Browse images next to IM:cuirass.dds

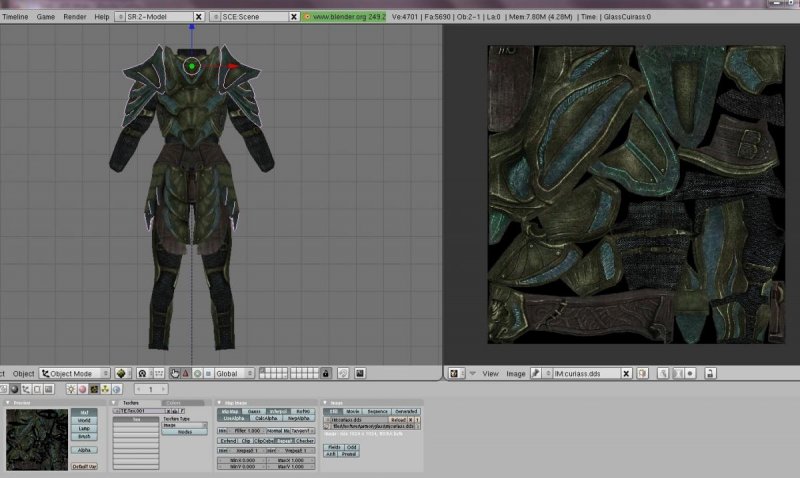pos(548,373)
